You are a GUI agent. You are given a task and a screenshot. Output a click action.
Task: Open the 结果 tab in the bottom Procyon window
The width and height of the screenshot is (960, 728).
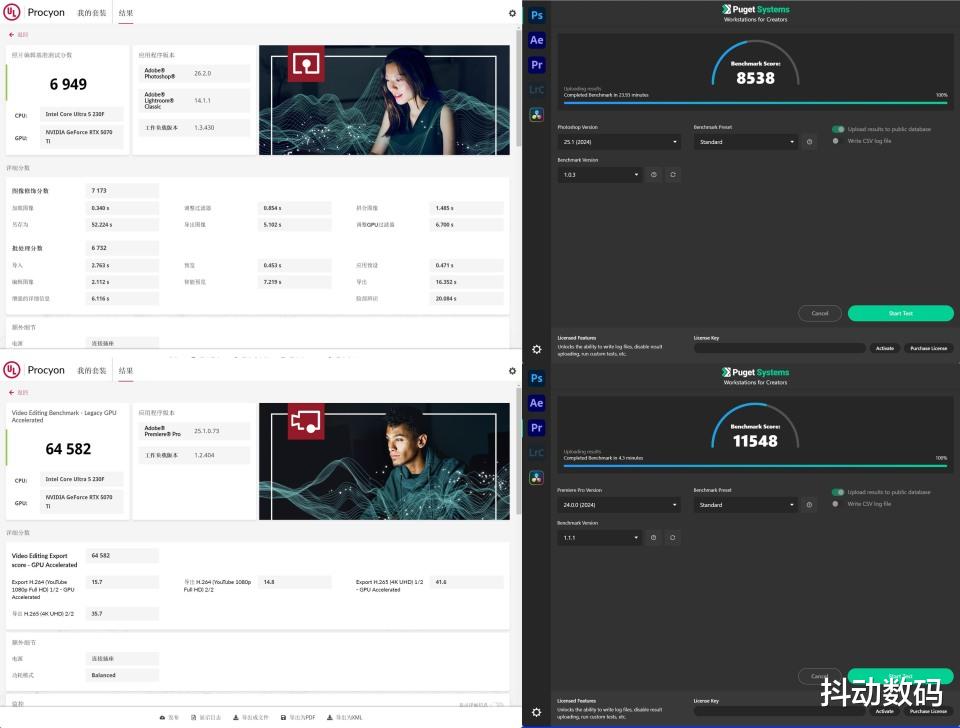[x=126, y=371]
